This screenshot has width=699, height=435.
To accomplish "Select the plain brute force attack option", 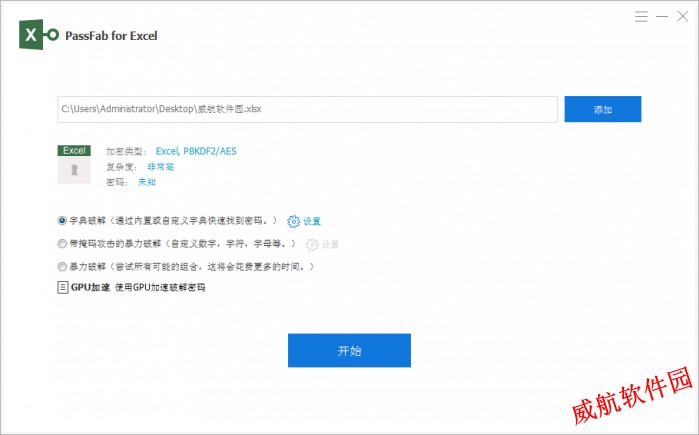I will [x=62, y=267].
